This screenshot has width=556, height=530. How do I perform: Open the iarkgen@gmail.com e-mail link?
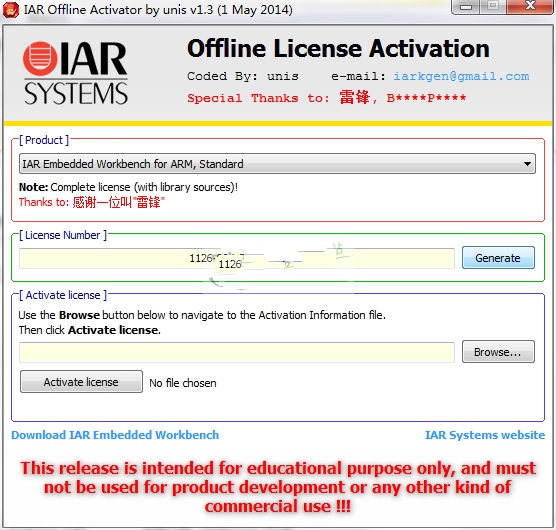click(x=461, y=76)
